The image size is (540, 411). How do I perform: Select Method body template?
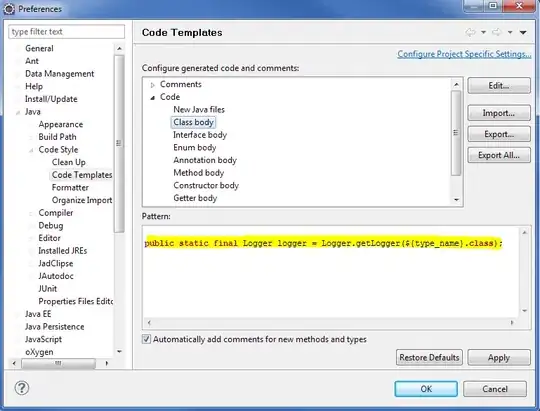(199, 173)
